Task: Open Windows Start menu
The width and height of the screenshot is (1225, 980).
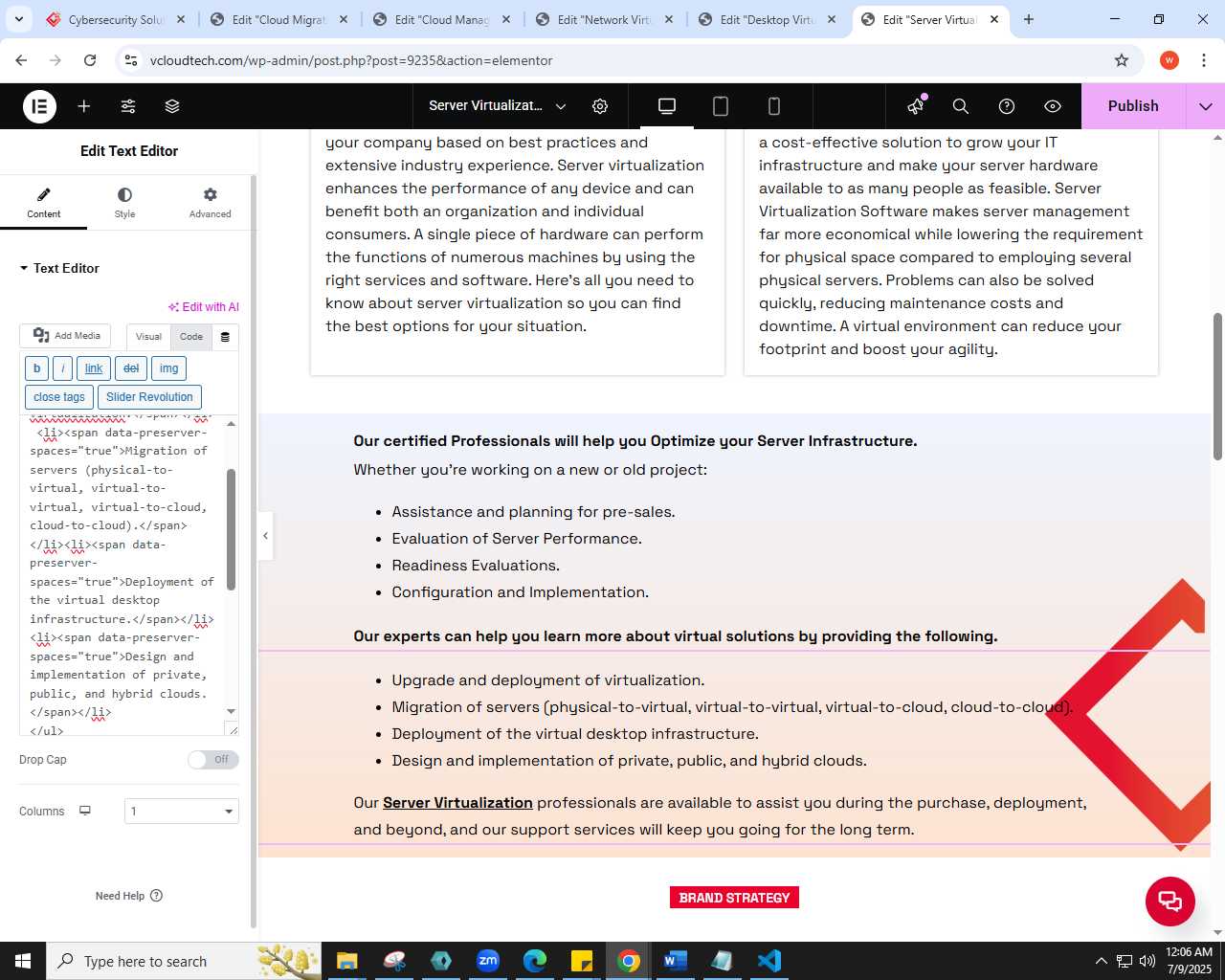Action: [x=23, y=961]
